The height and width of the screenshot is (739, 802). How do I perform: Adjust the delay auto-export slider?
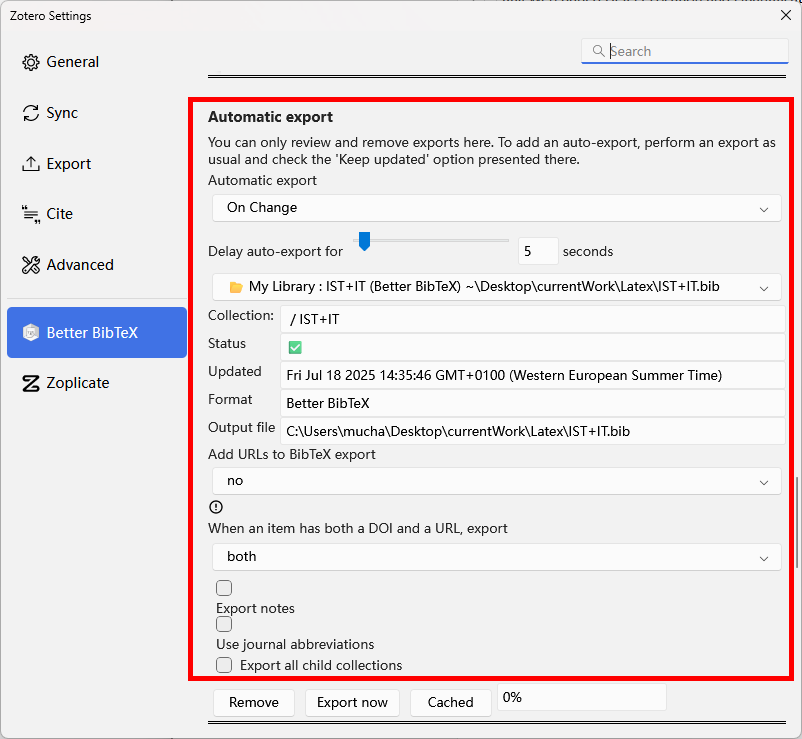tap(363, 241)
